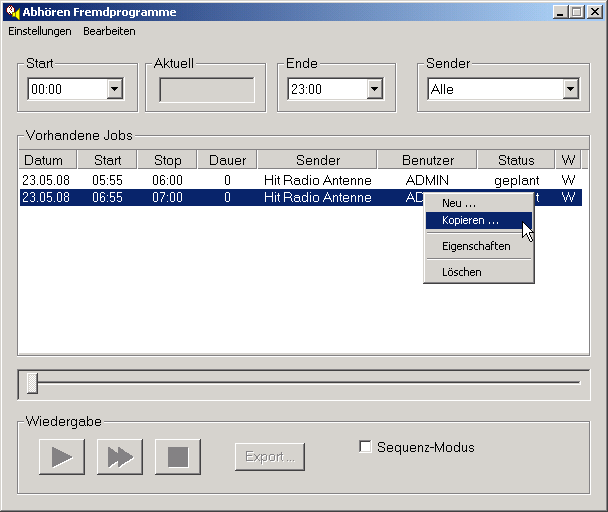Open the Bearbeiten menu
The width and height of the screenshot is (608, 512).
coord(109,31)
